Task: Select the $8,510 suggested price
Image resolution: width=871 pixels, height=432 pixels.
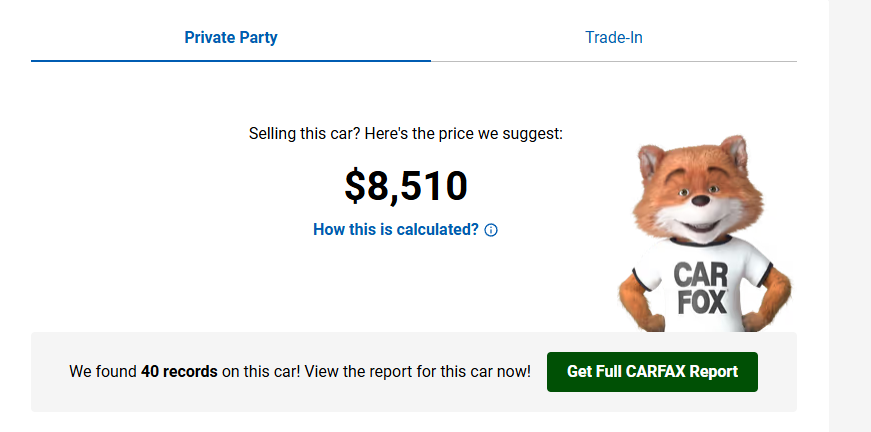Action: [x=406, y=186]
